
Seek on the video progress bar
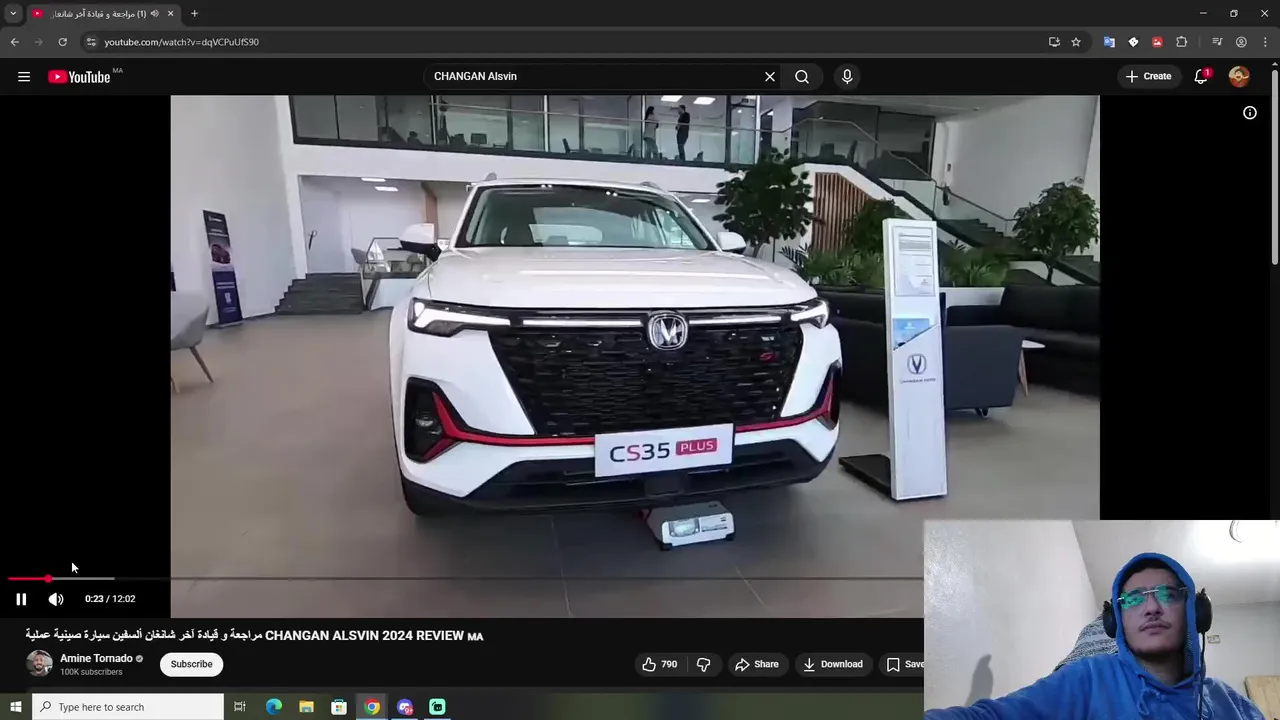[466, 578]
